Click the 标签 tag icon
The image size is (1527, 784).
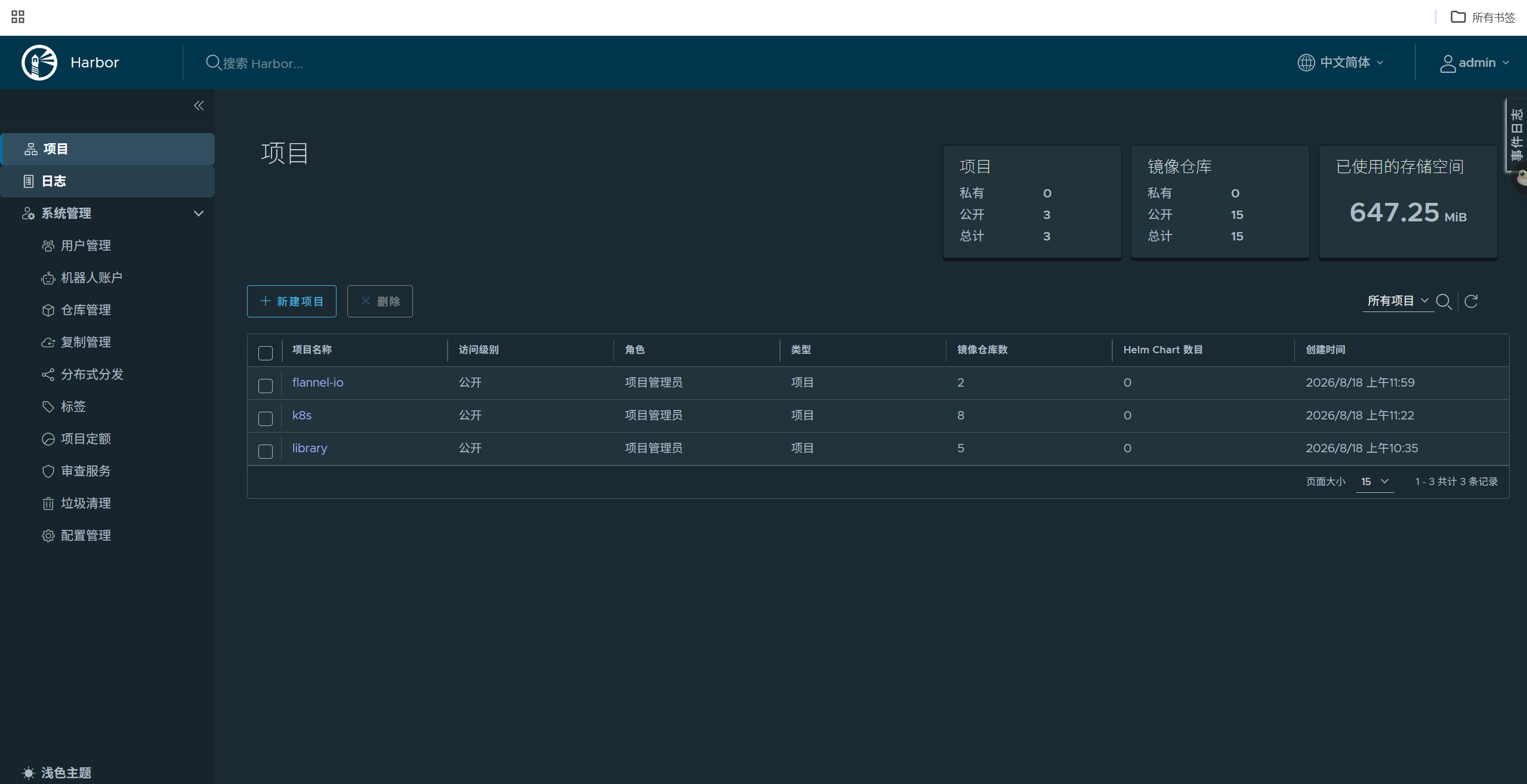coord(48,407)
